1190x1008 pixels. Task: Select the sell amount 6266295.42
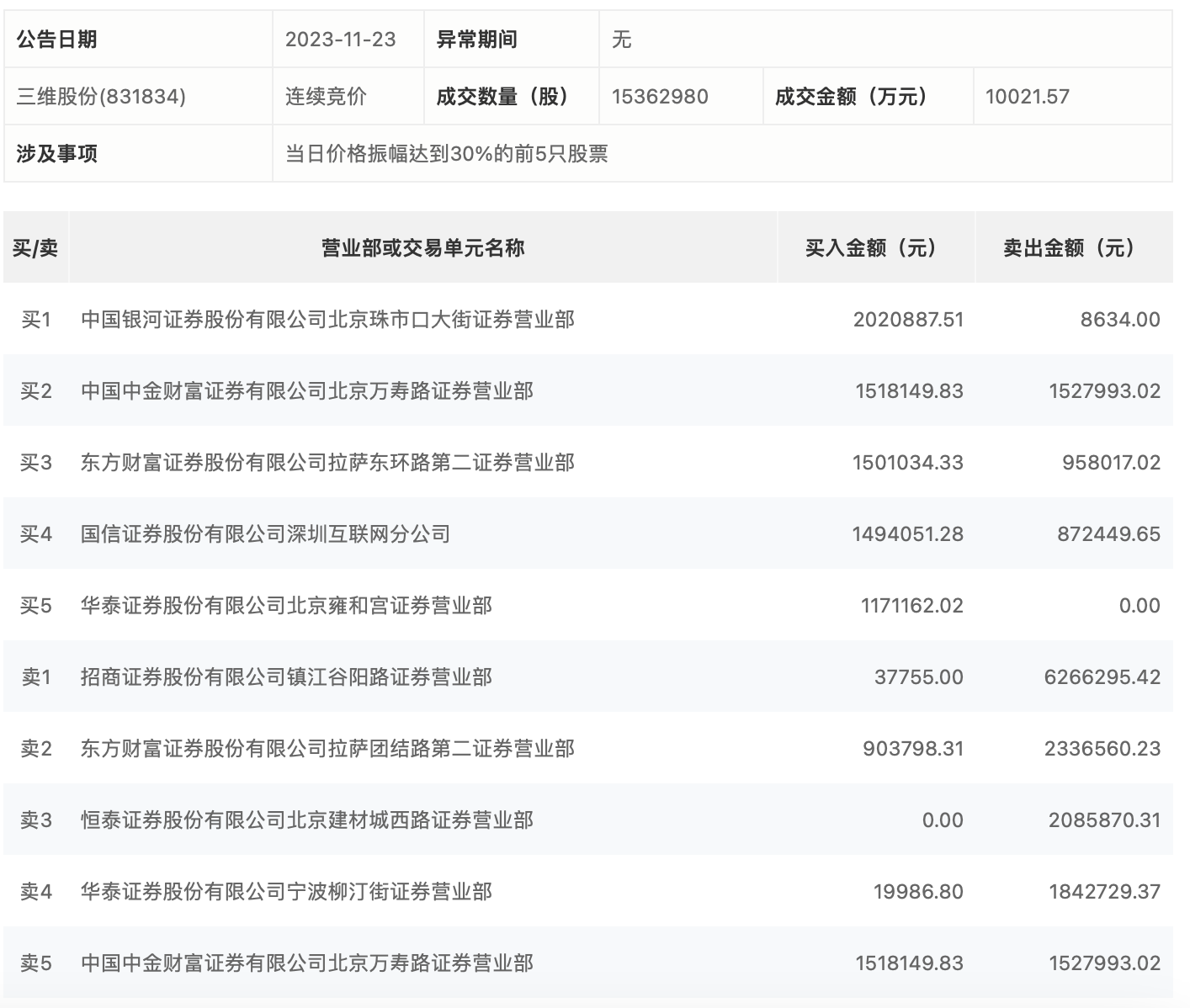point(1102,677)
